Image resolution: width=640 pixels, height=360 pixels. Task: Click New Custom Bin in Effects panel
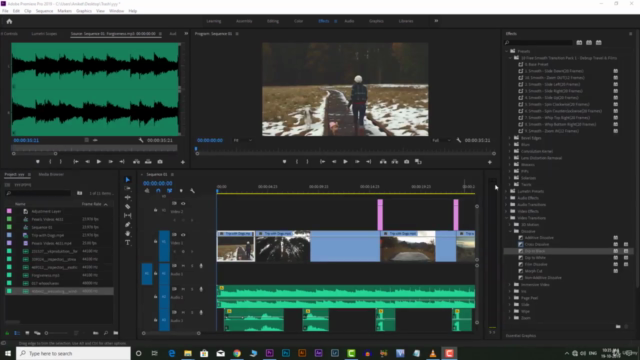[x=618, y=327]
